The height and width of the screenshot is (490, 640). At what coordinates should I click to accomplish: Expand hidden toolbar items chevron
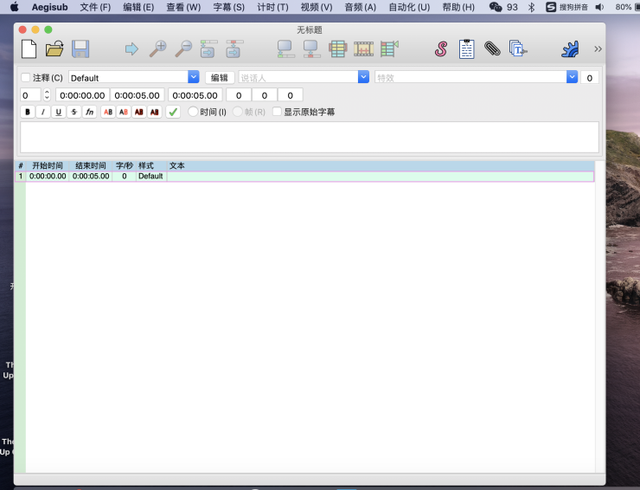tap(598, 49)
